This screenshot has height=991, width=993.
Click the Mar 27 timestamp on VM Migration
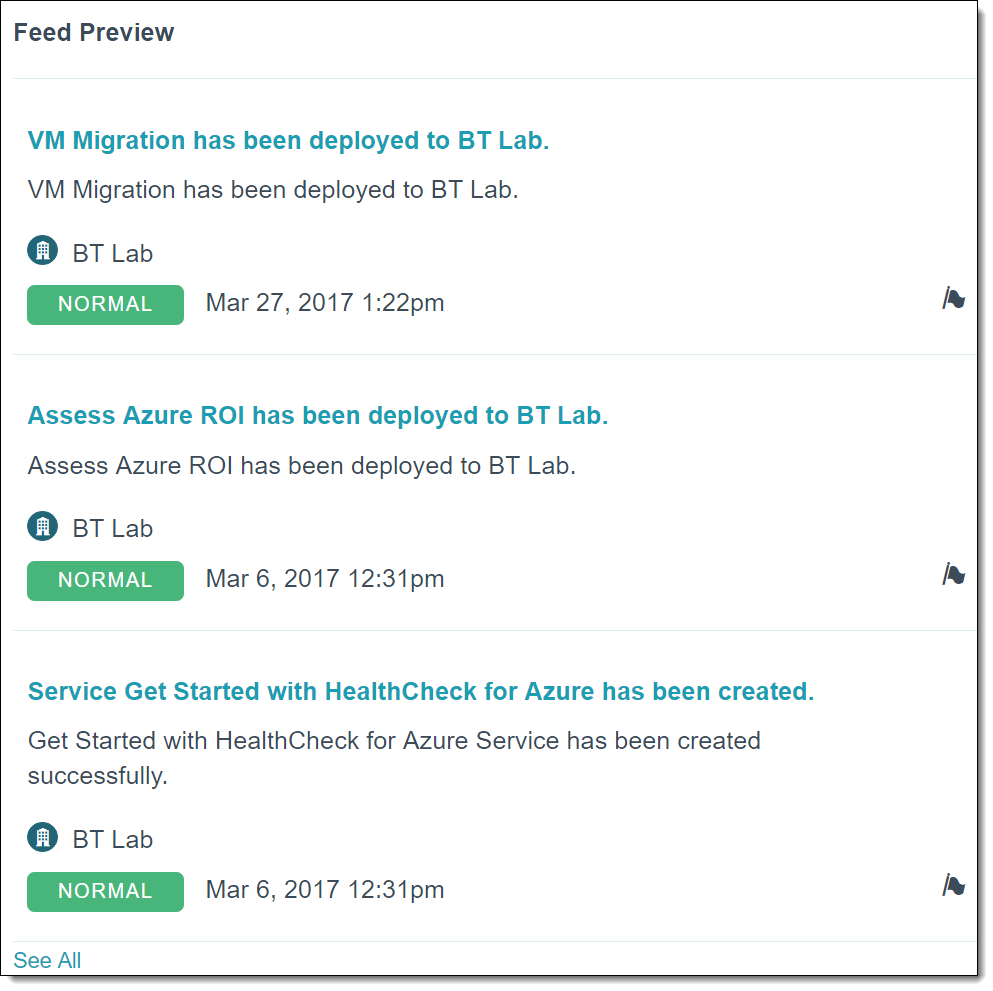pyautogui.click(x=324, y=302)
